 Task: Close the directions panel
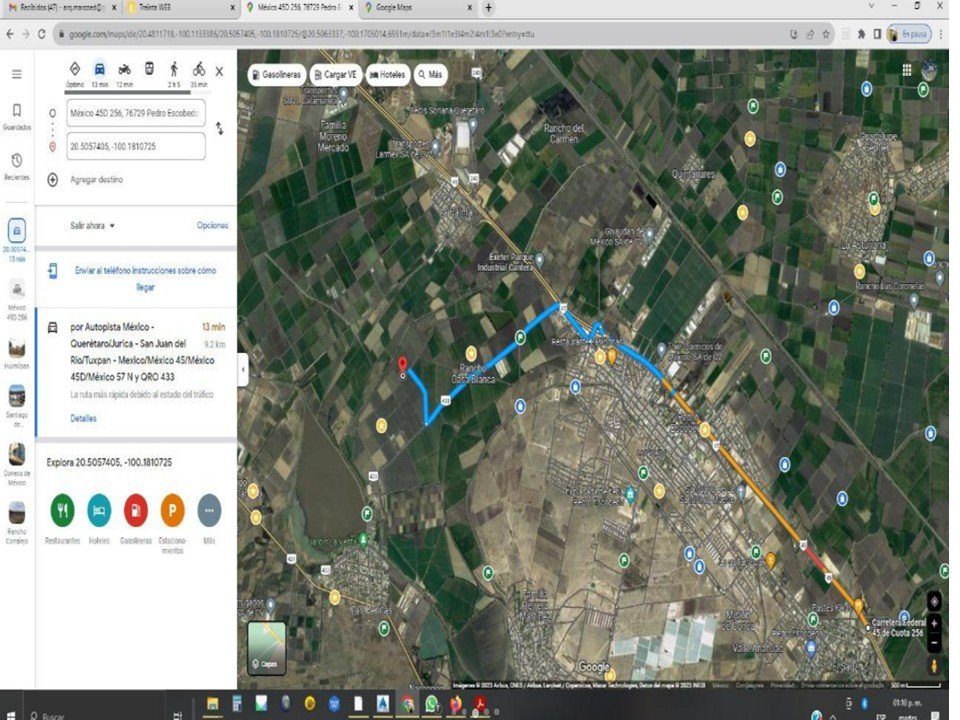[x=219, y=72]
